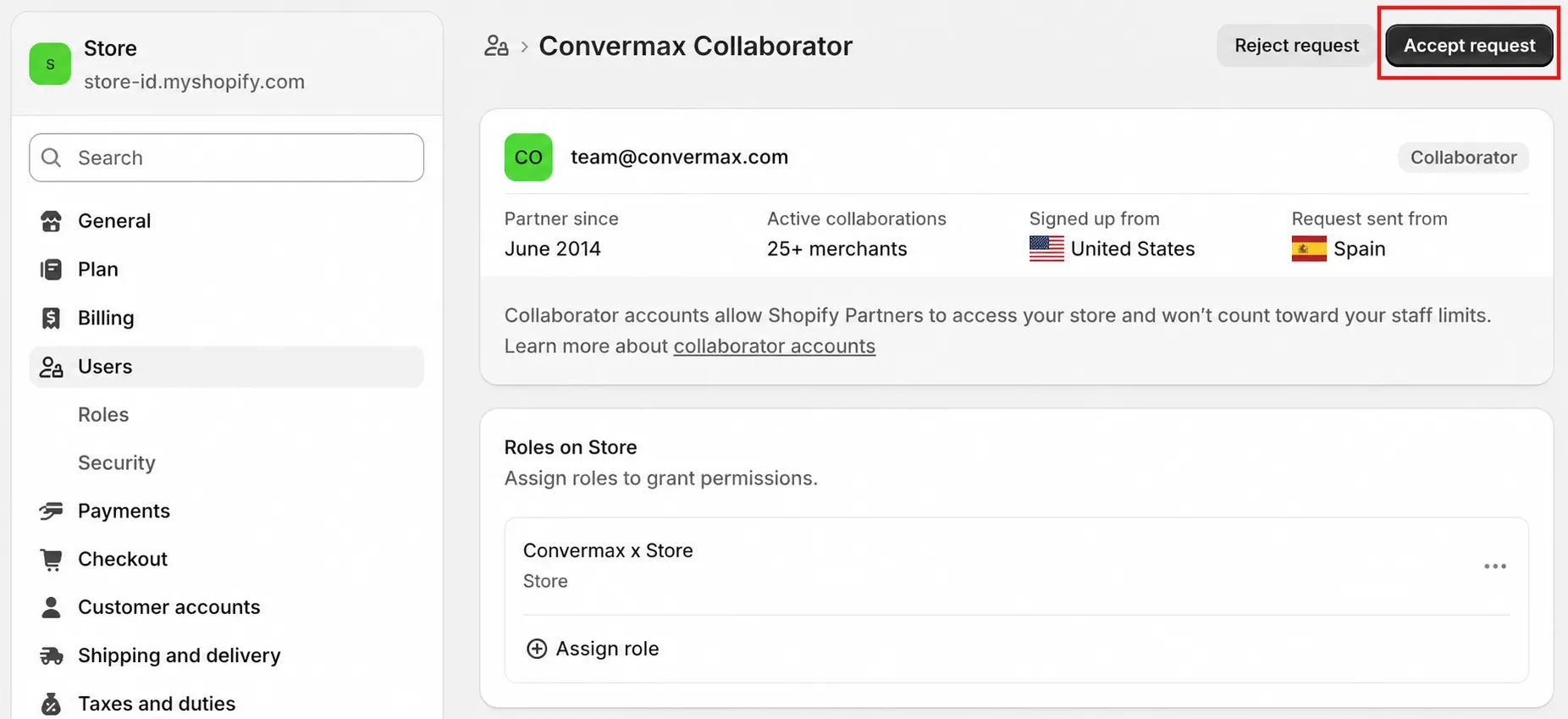Click the plus circle Assign role icon

point(537,649)
